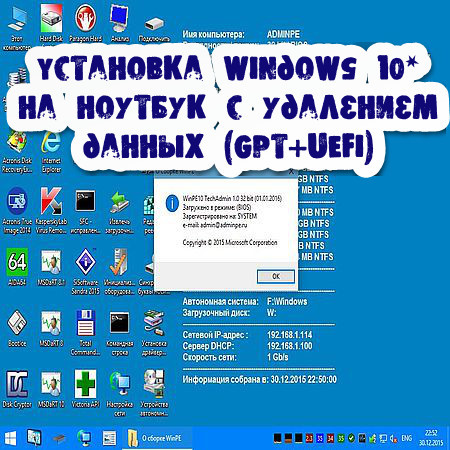The height and width of the screenshot is (450, 450).
Task: Click the red tray temperature icon 34
Action: click(330, 438)
